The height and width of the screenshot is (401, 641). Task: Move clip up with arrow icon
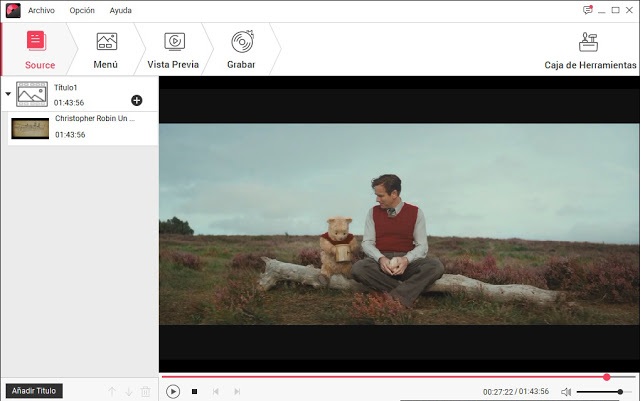pyautogui.click(x=112, y=392)
